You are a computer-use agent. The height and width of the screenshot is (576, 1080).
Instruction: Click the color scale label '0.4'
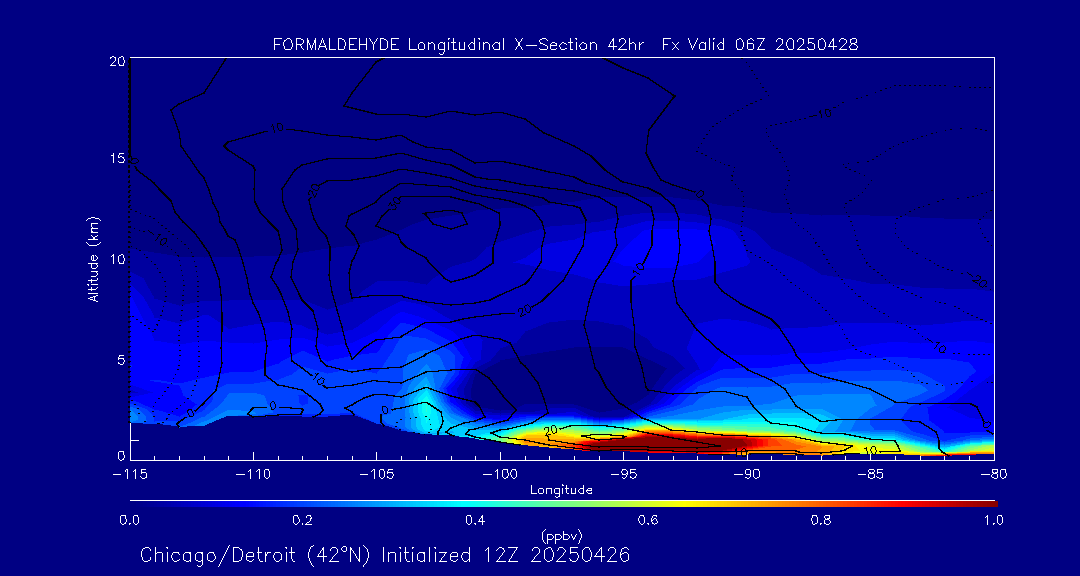pyautogui.click(x=475, y=520)
